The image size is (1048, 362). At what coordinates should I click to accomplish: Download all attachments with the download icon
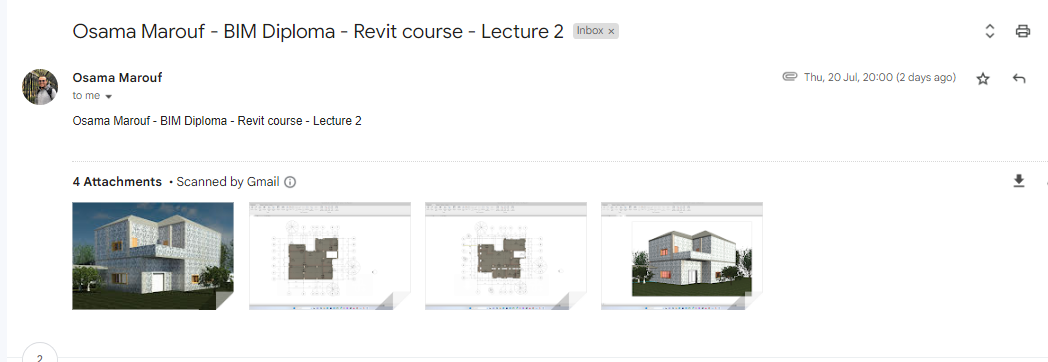[1019, 181]
